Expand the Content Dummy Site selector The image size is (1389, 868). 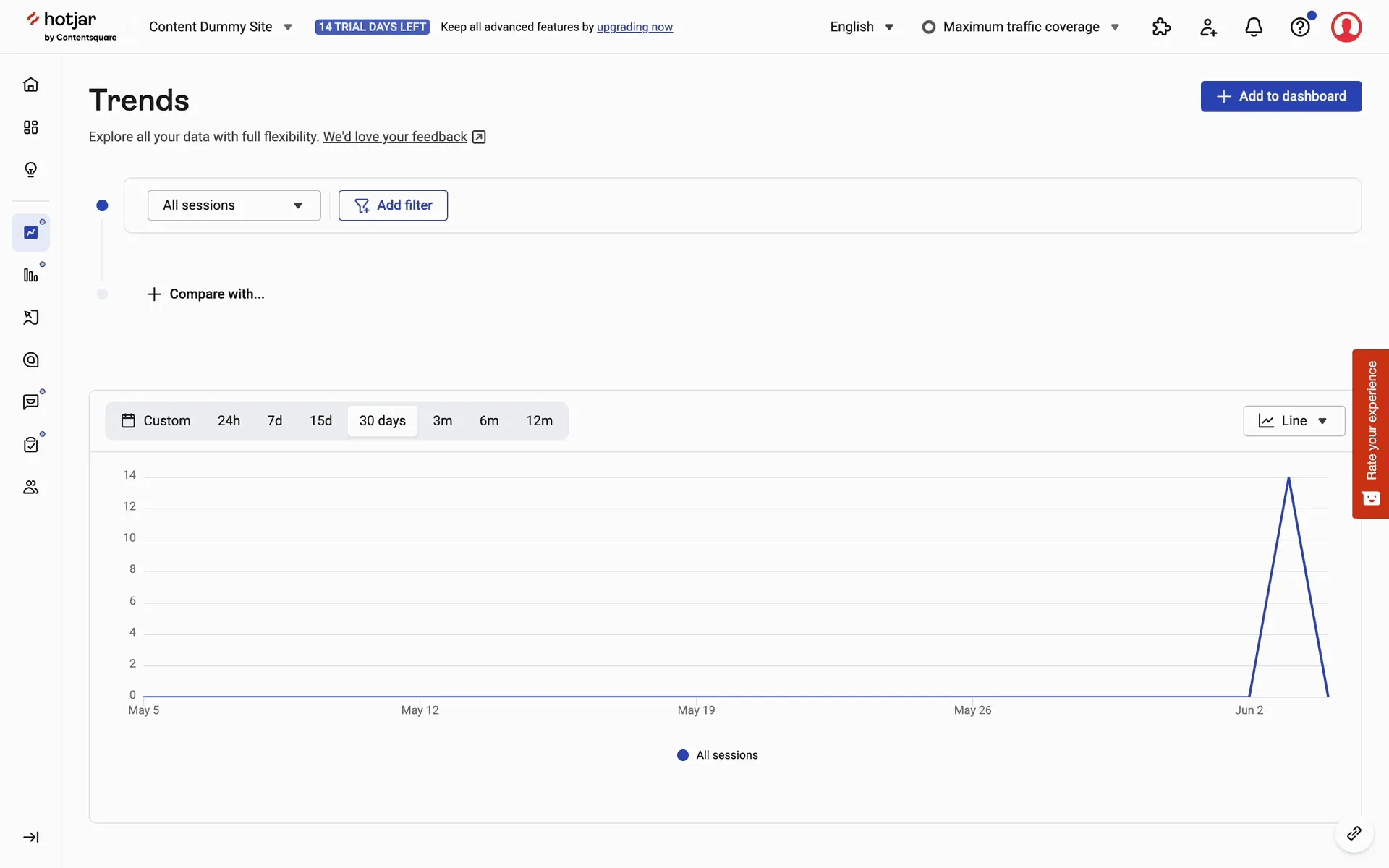(x=220, y=27)
